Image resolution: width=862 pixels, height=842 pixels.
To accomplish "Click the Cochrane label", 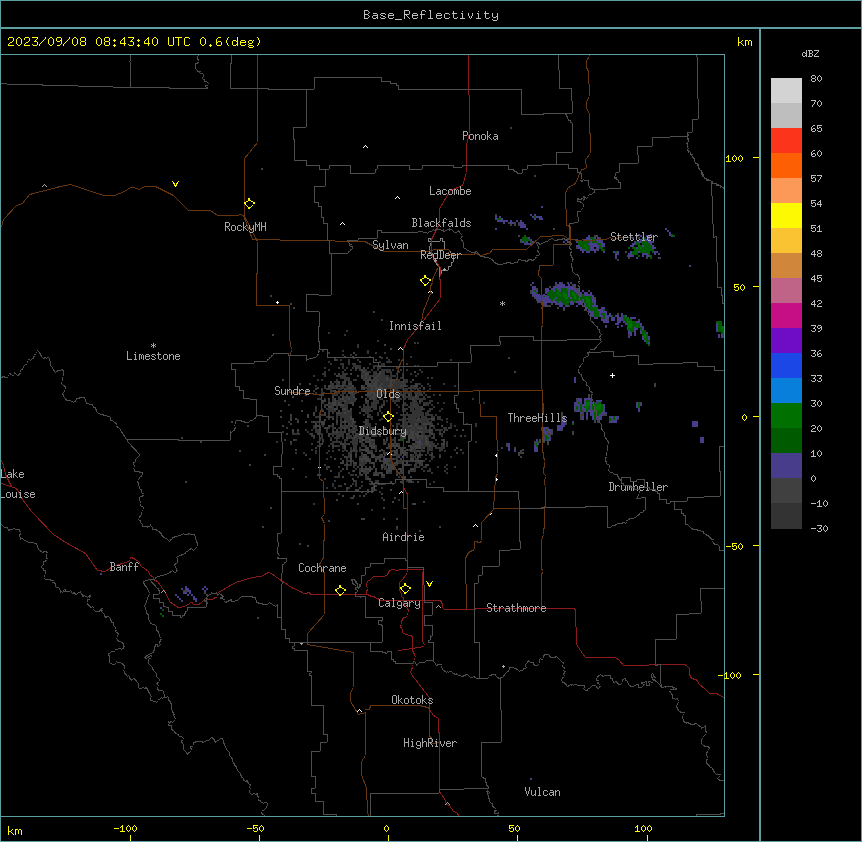I will pyautogui.click(x=322, y=568).
